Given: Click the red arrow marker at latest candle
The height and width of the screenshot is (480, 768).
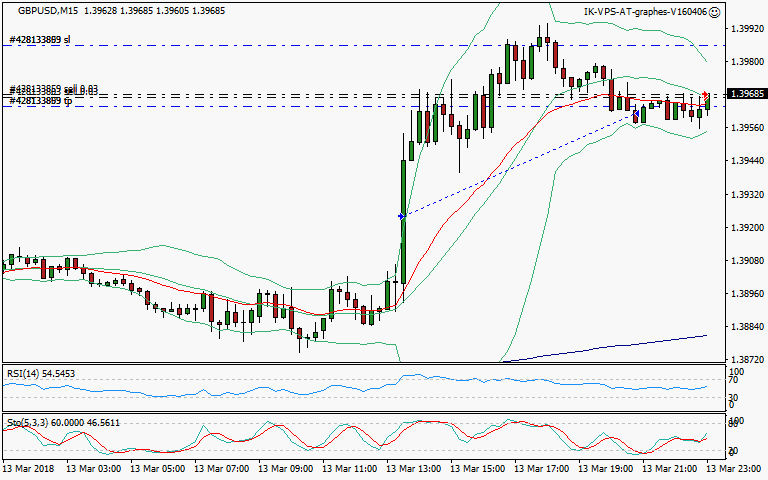Looking at the screenshot, I should click(x=706, y=95).
